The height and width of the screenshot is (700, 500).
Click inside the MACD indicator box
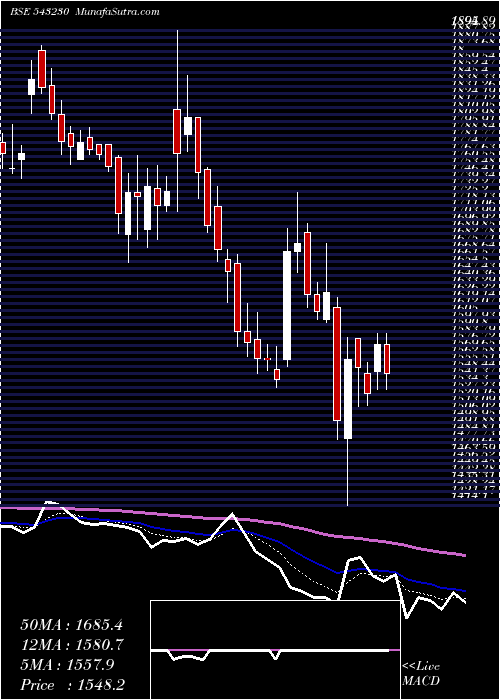275,650
